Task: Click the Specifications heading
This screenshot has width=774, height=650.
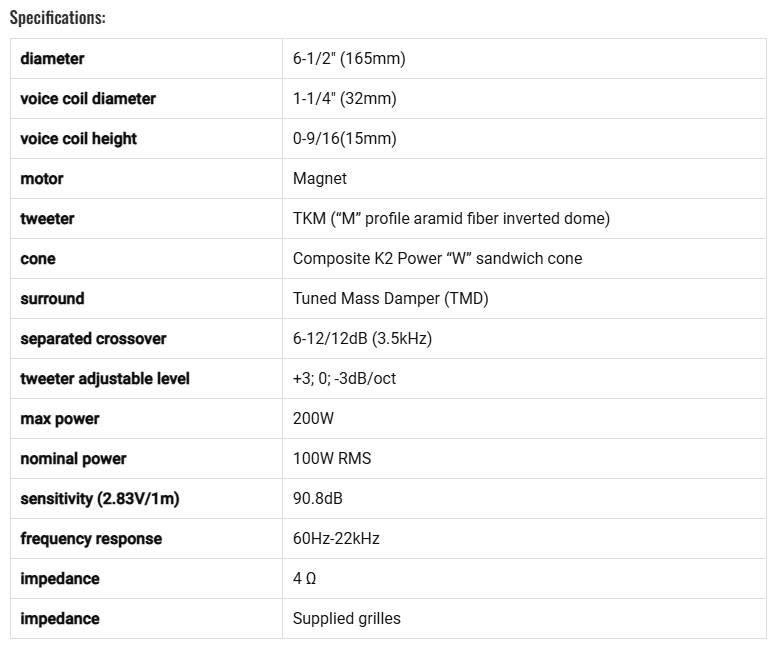Action: point(57,18)
